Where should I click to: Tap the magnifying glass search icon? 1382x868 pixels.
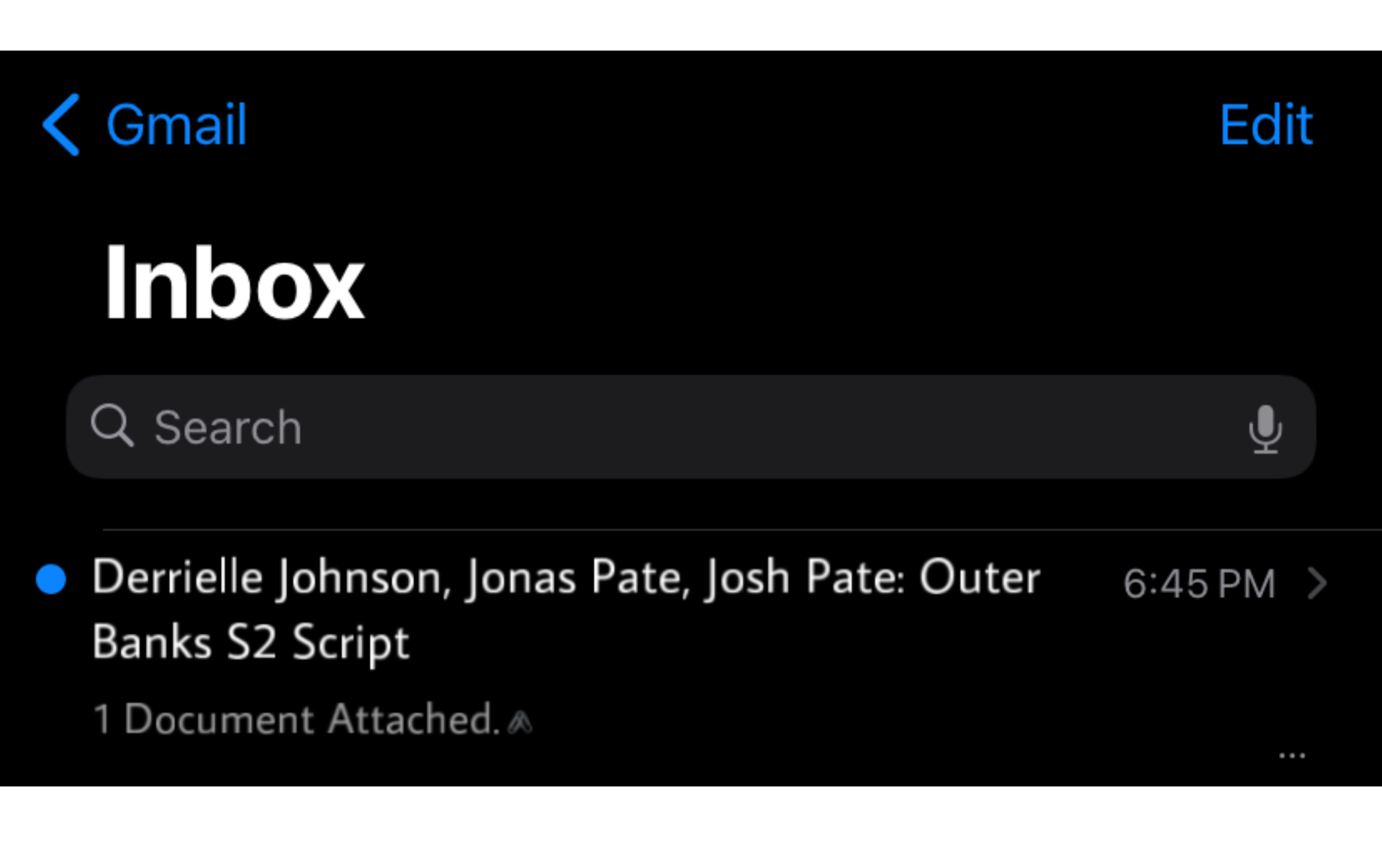[x=112, y=425]
